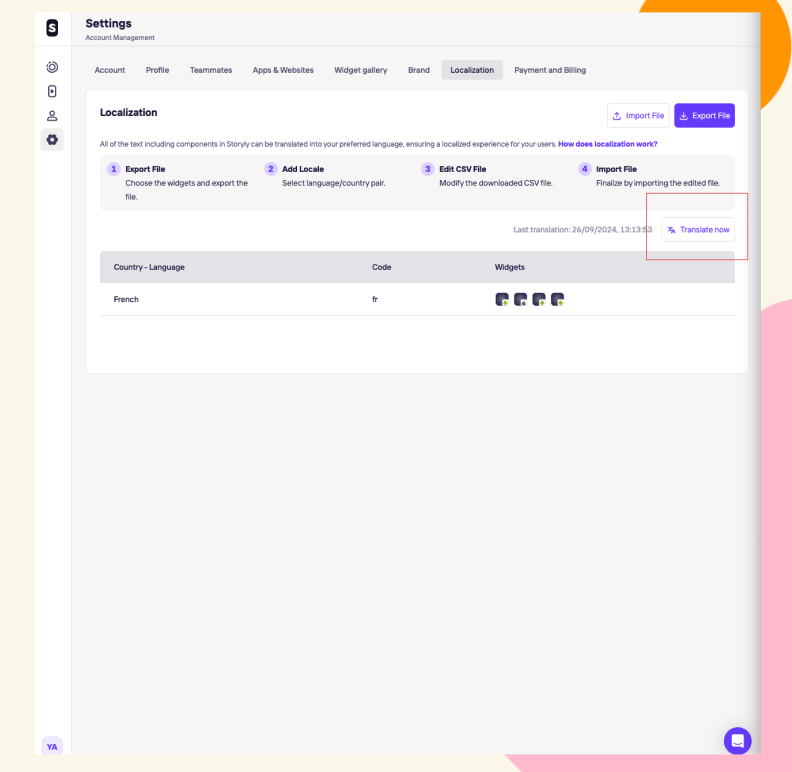Click the Last translation timestamp text
The height and width of the screenshot is (772, 792).
(582, 229)
